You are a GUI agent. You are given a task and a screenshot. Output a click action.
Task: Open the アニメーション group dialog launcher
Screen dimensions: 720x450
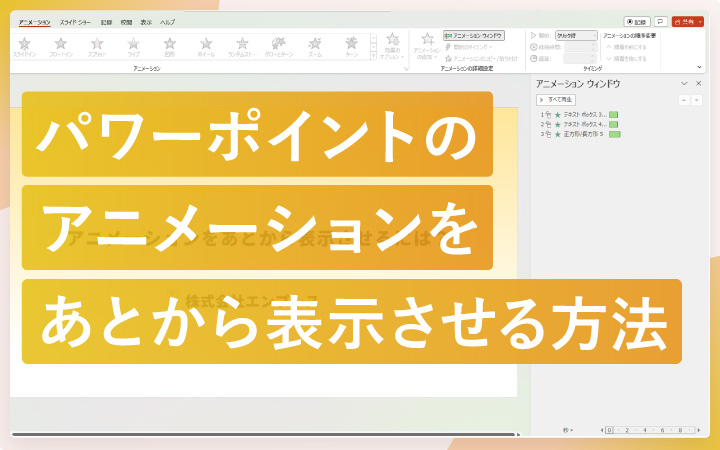point(406,69)
